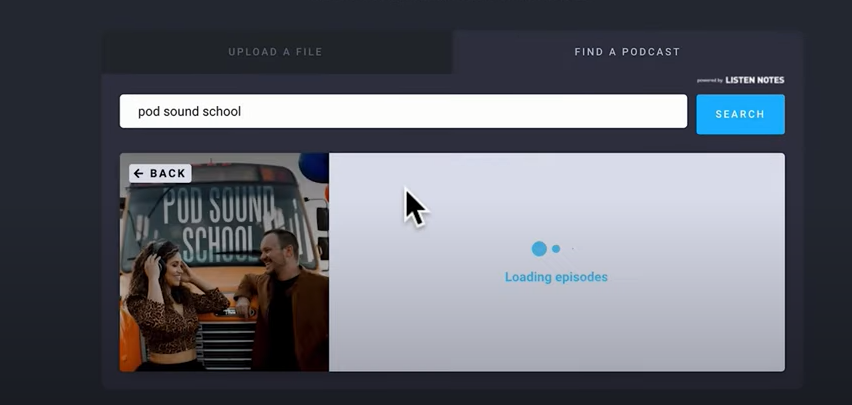Image resolution: width=852 pixels, height=405 pixels.
Task: Click the Loading episodes text
Action: point(556,277)
